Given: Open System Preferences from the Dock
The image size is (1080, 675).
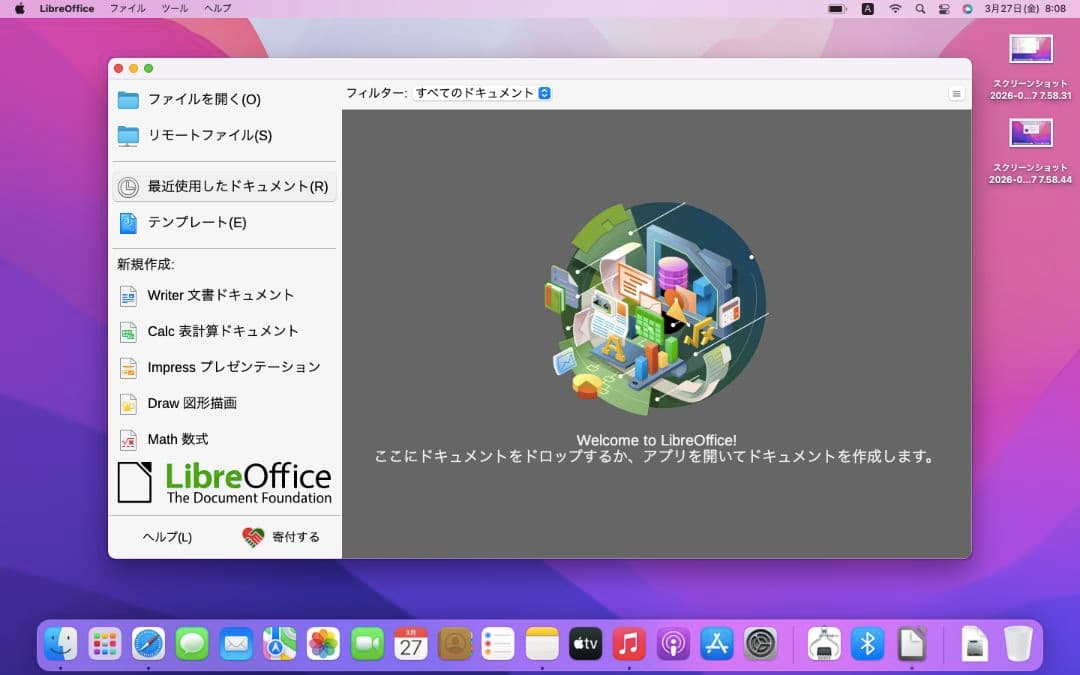Looking at the screenshot, I should pos(760,644).
